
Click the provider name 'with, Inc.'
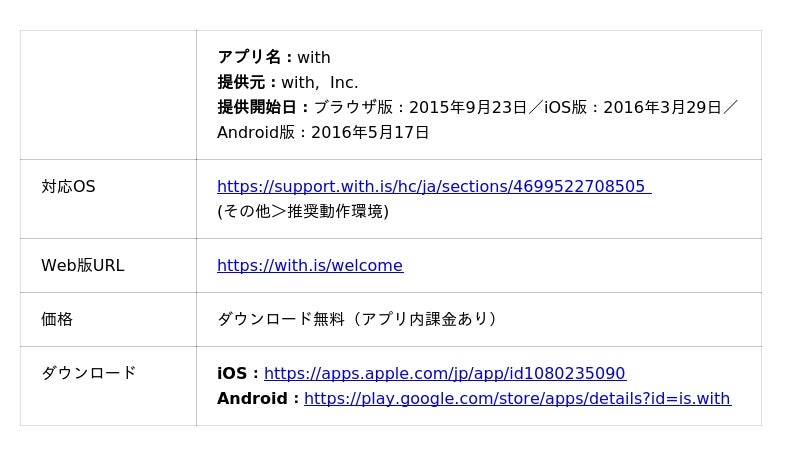tap(319, 82)
